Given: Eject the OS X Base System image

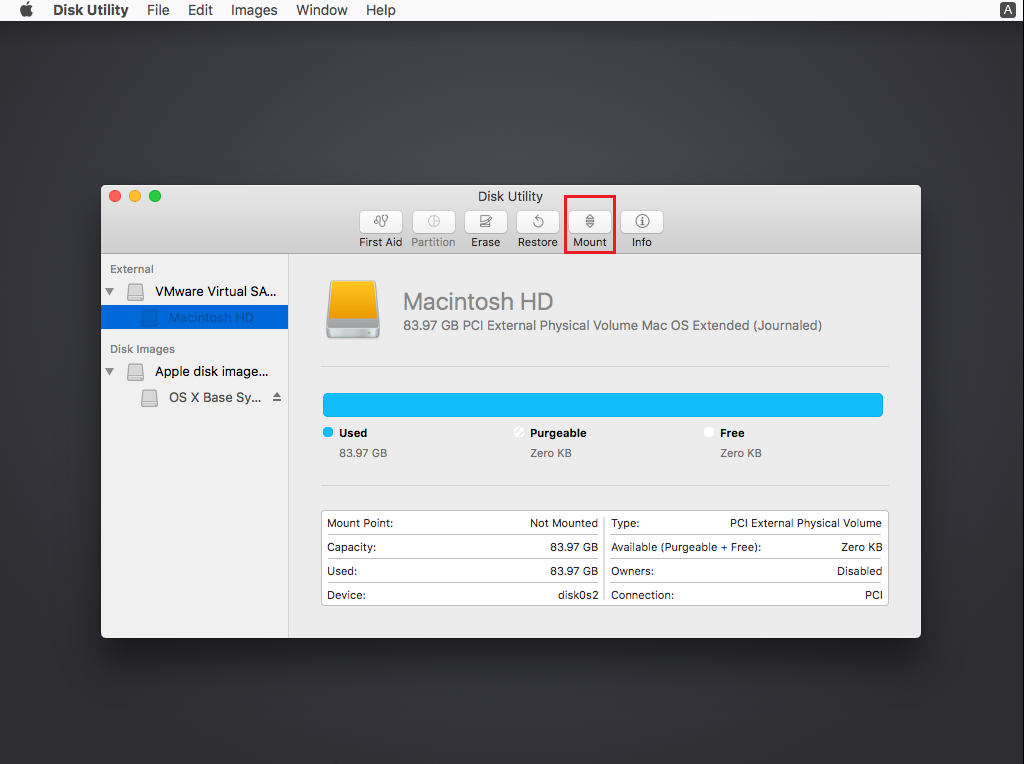Looking at the screenshot, I should [277, 397].
